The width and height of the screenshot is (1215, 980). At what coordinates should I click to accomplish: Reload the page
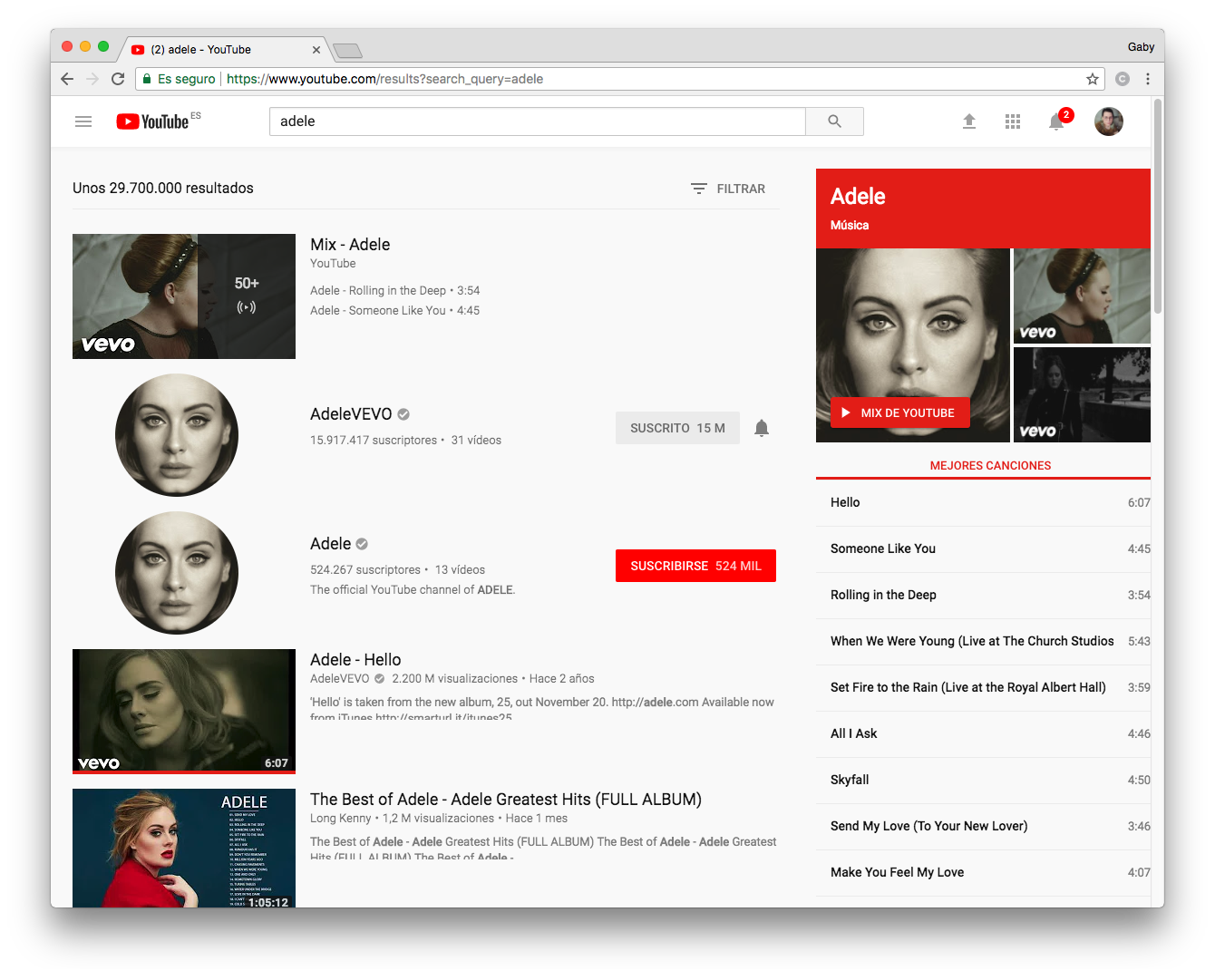click(118, 79)
